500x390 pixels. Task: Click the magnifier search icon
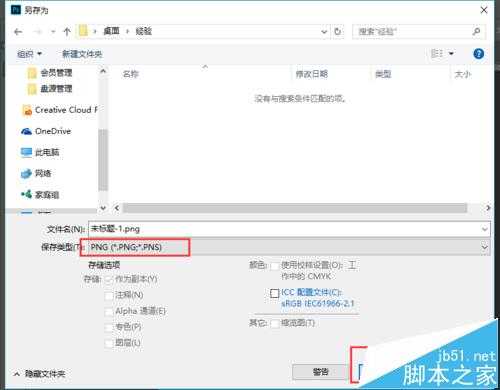click(477, 31)
